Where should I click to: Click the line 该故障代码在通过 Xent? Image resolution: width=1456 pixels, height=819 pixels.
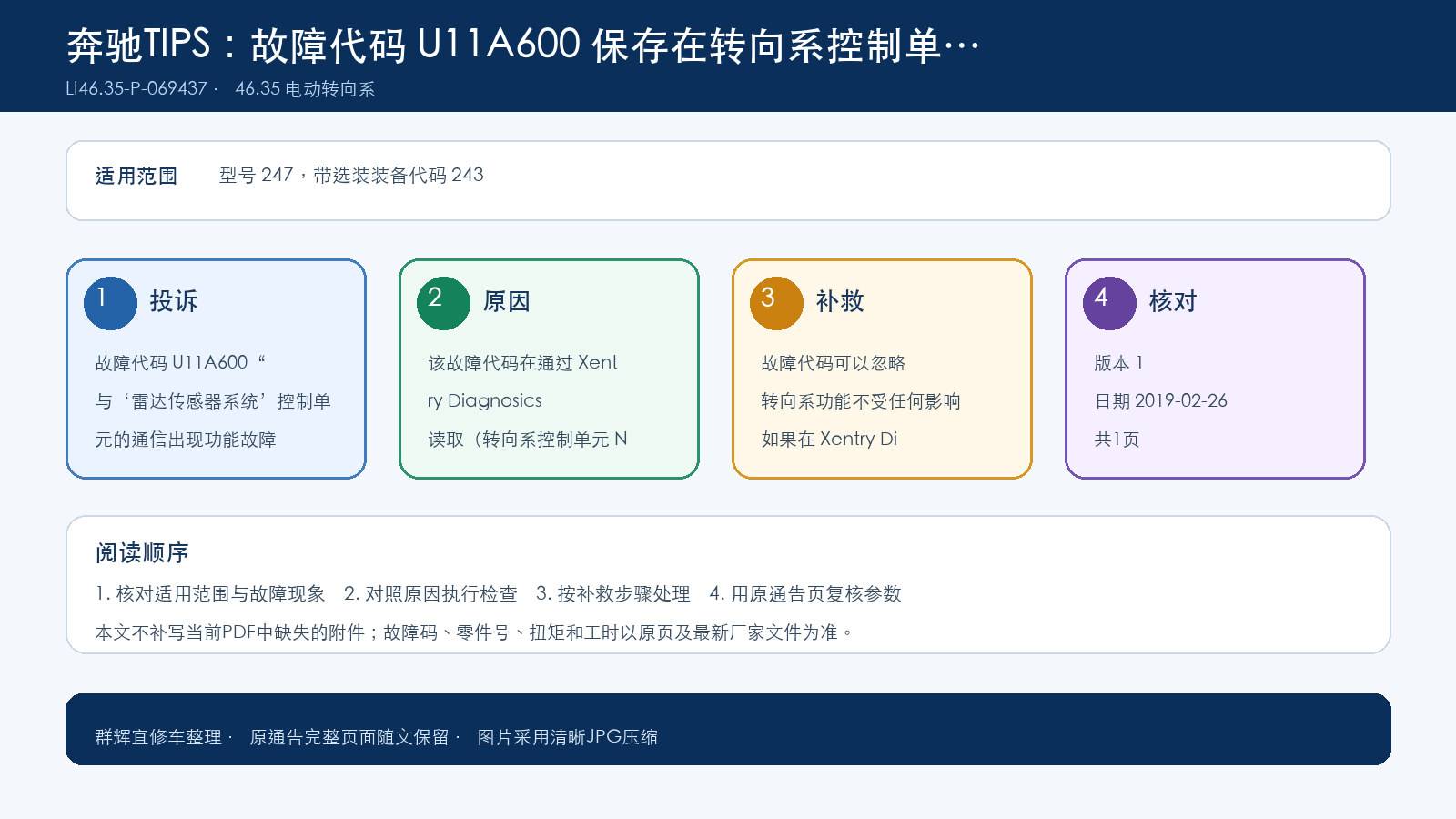click(522, 362)
